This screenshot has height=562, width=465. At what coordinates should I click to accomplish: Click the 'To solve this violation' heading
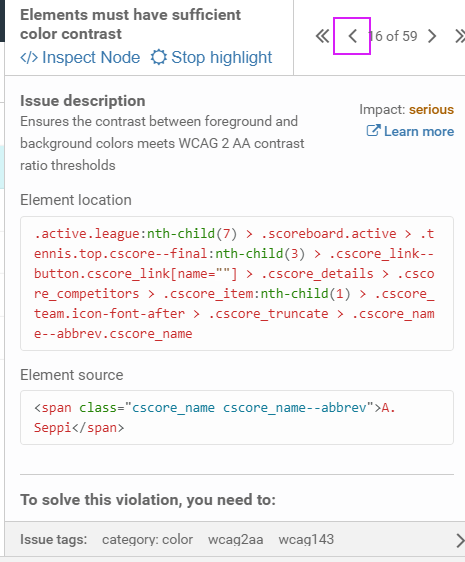pyautogui.click(x=148, y=500)
